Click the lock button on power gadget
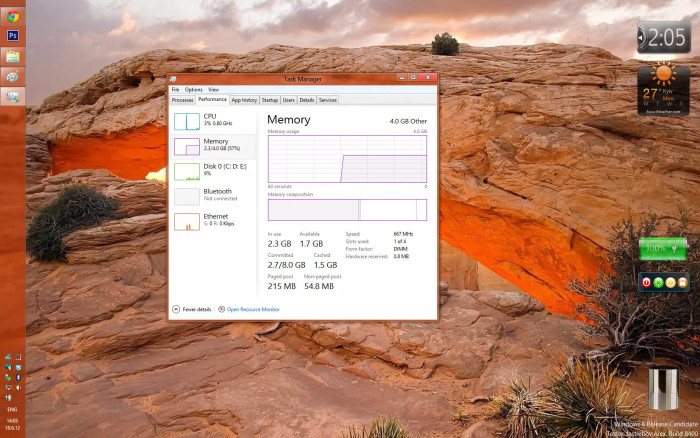This screenshot has height=438, width=700. (682, 282)
